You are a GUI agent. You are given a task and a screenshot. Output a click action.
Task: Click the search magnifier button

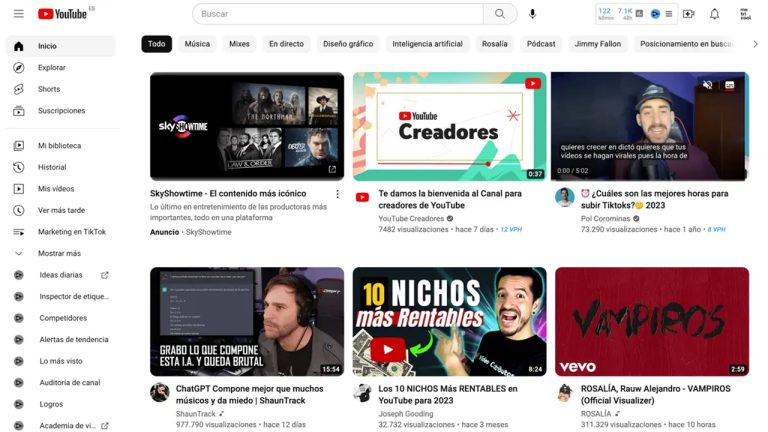click(500, 14)
